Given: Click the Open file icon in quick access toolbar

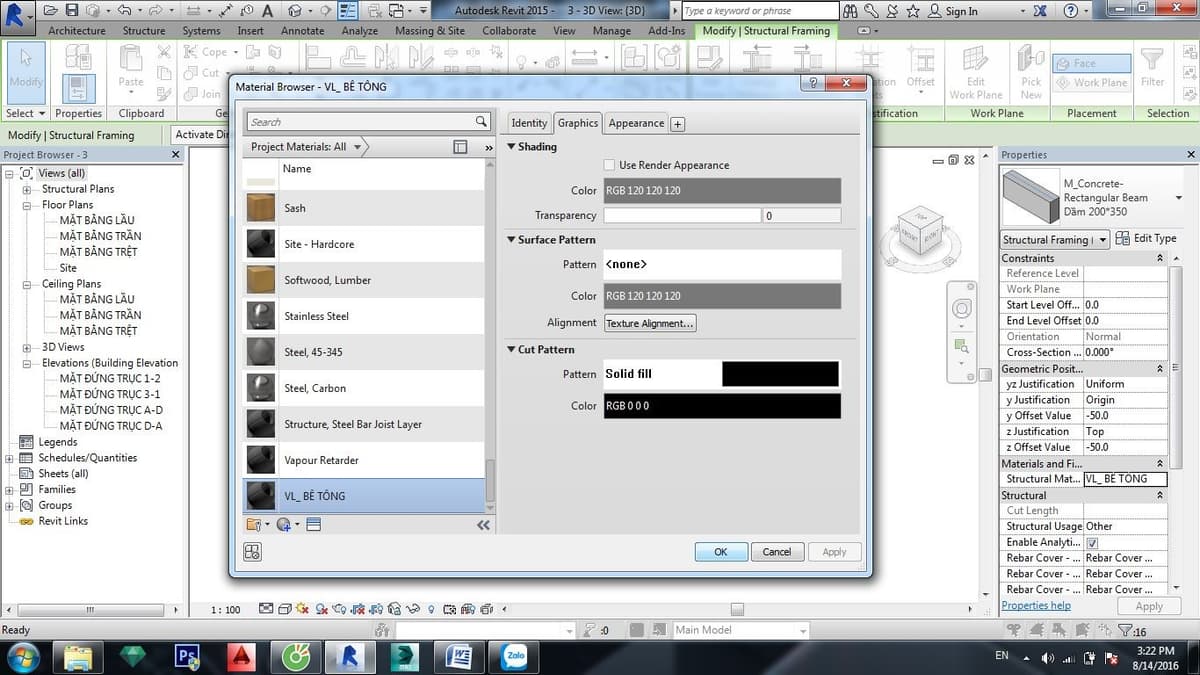Looking at the screenshot, I should (x=50, y=11).
